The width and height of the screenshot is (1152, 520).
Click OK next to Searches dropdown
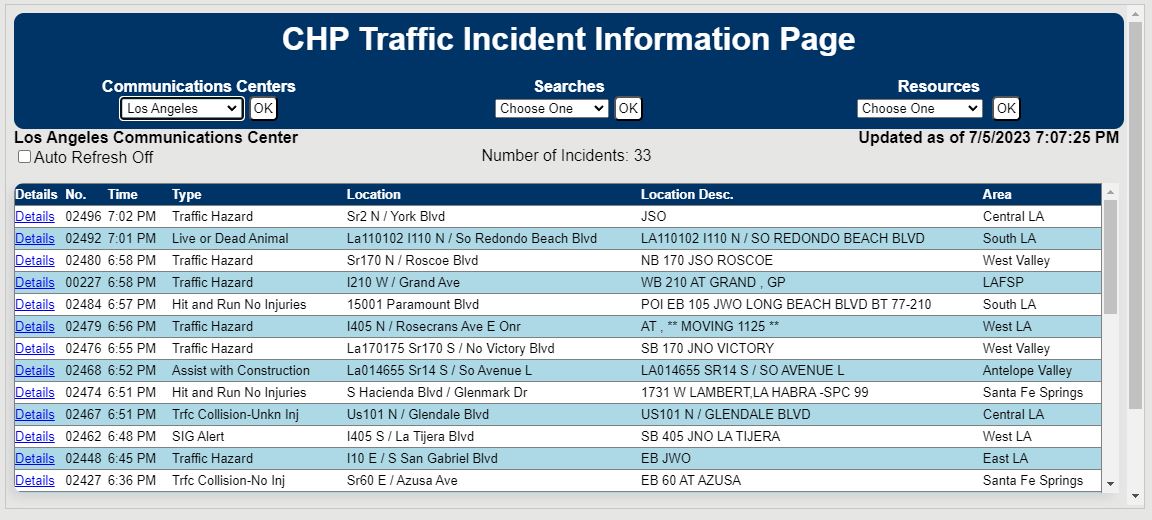627,109
